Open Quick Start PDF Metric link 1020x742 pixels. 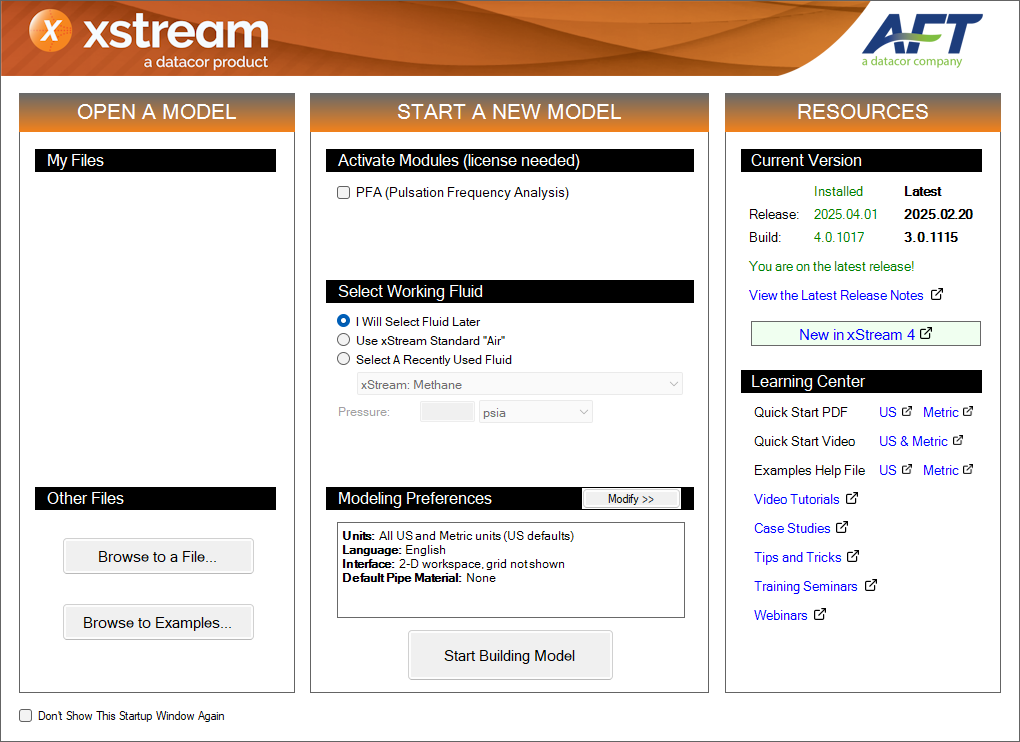[x=940, y=412]
